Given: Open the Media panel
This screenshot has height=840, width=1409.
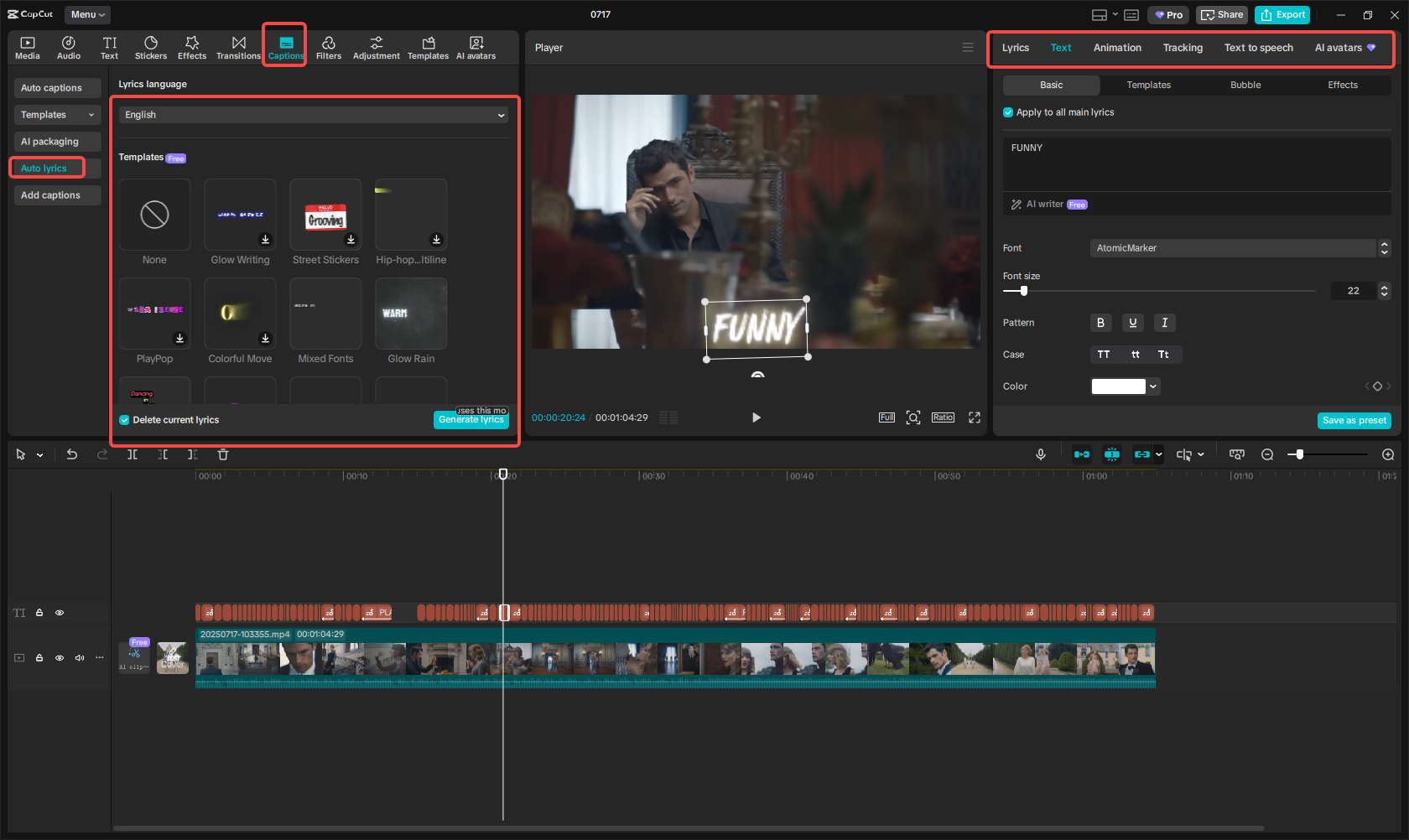Looking at the screenshot, I should click(x=28, y=48).
